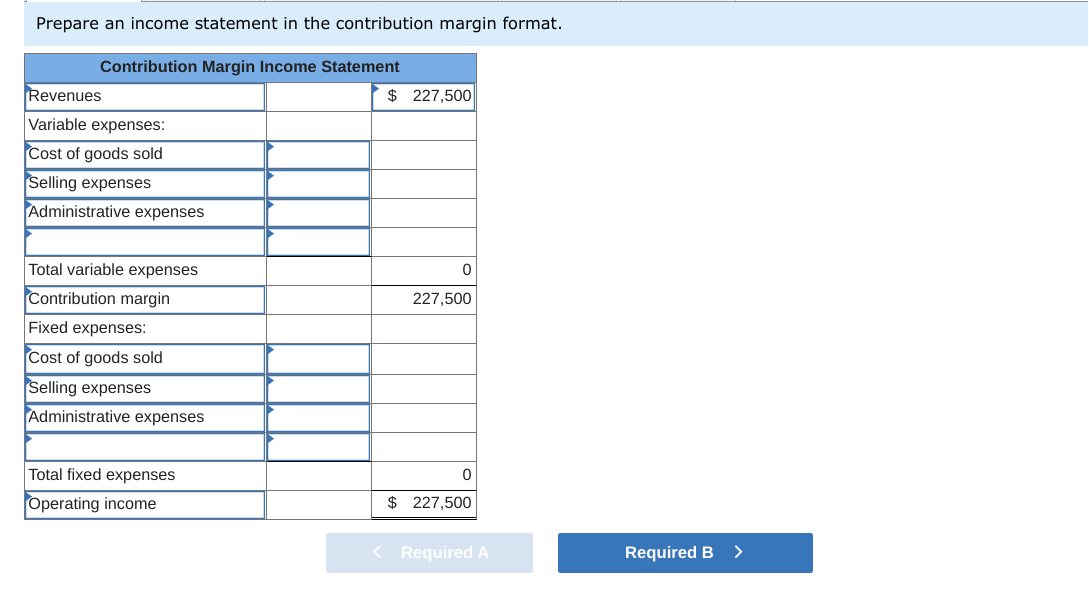The image size is (1089, 591).
Task: Select the Cost of goods sold variable expense input
Action: tap(317, 154)
